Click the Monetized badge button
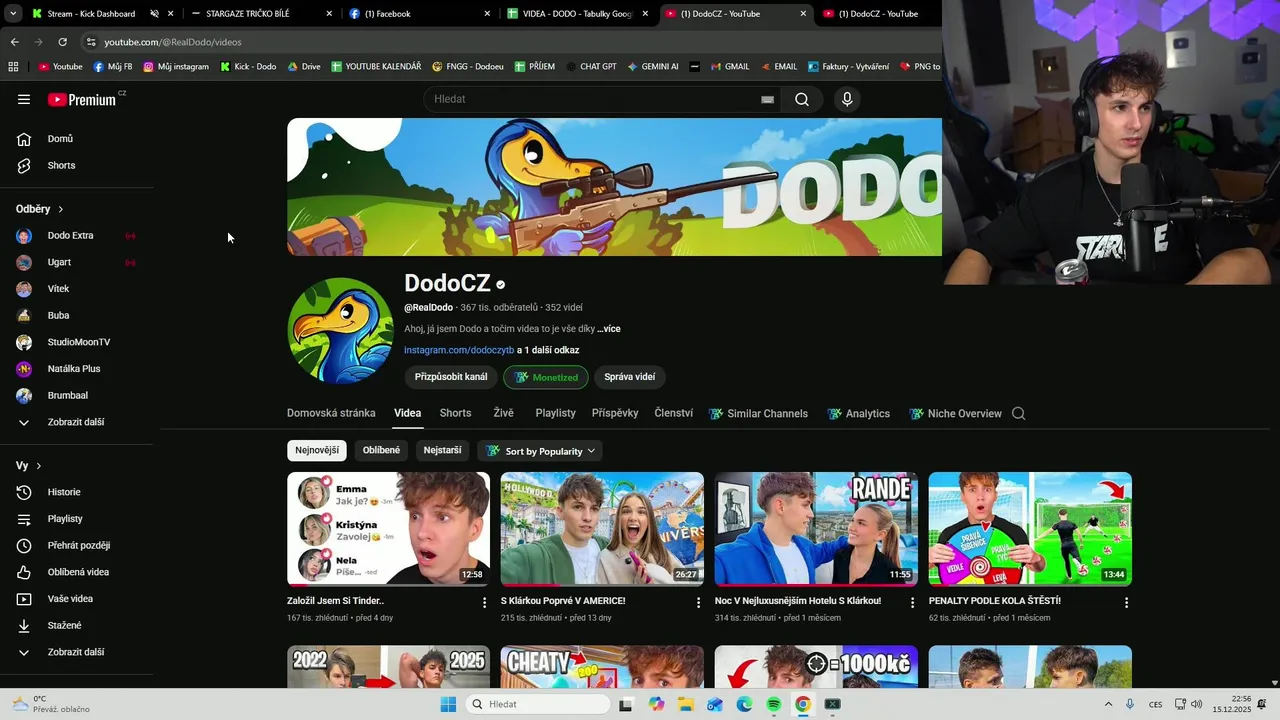Image resolution: width=1280 pixels, height=720 pixels. [x=546, y=377]
